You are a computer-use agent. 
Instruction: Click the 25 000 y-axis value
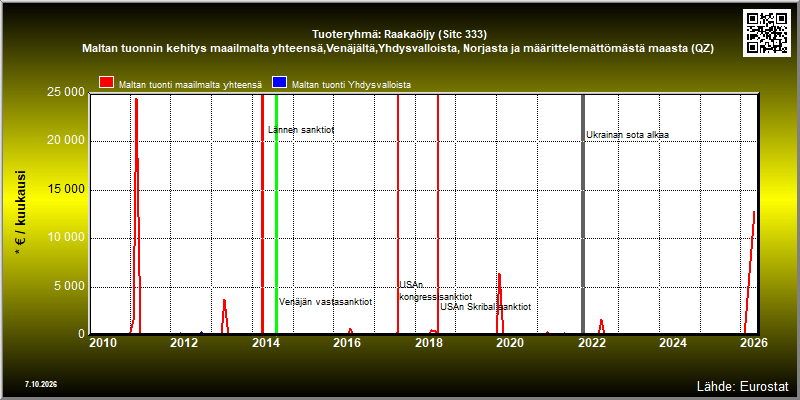[x=65, y=92]
